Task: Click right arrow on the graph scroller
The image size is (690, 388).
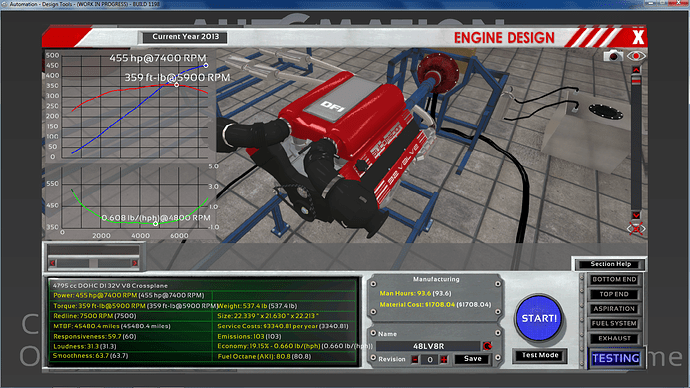Action: [134, 263]
